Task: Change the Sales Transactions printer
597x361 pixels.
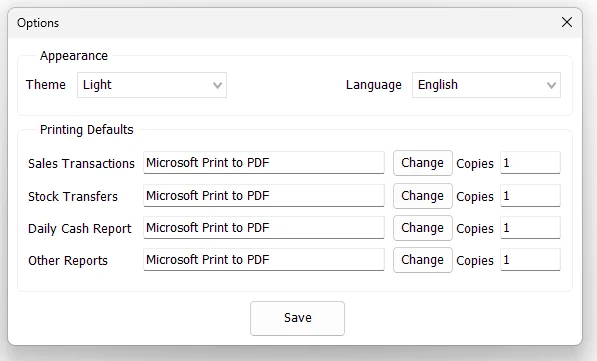Action: [x=423, y=163]
